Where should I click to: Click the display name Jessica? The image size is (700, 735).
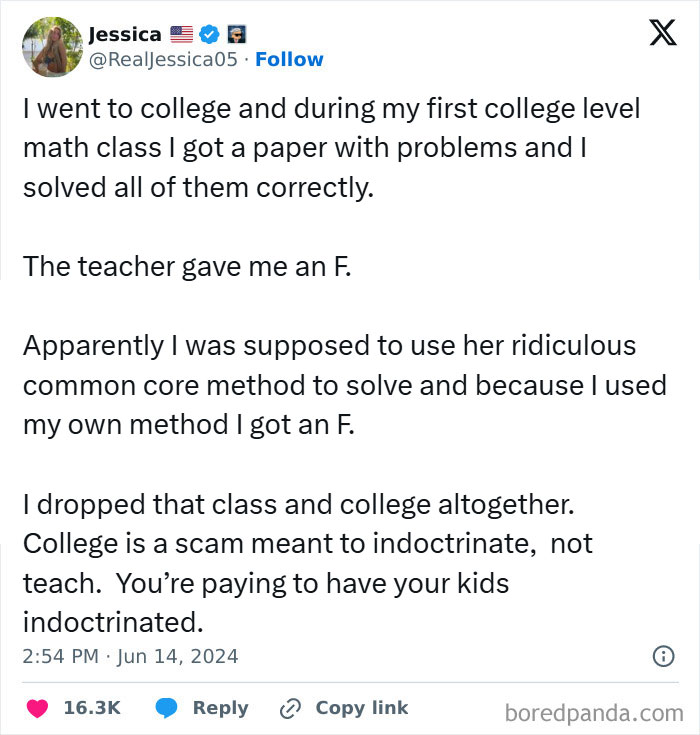[125, 34]
